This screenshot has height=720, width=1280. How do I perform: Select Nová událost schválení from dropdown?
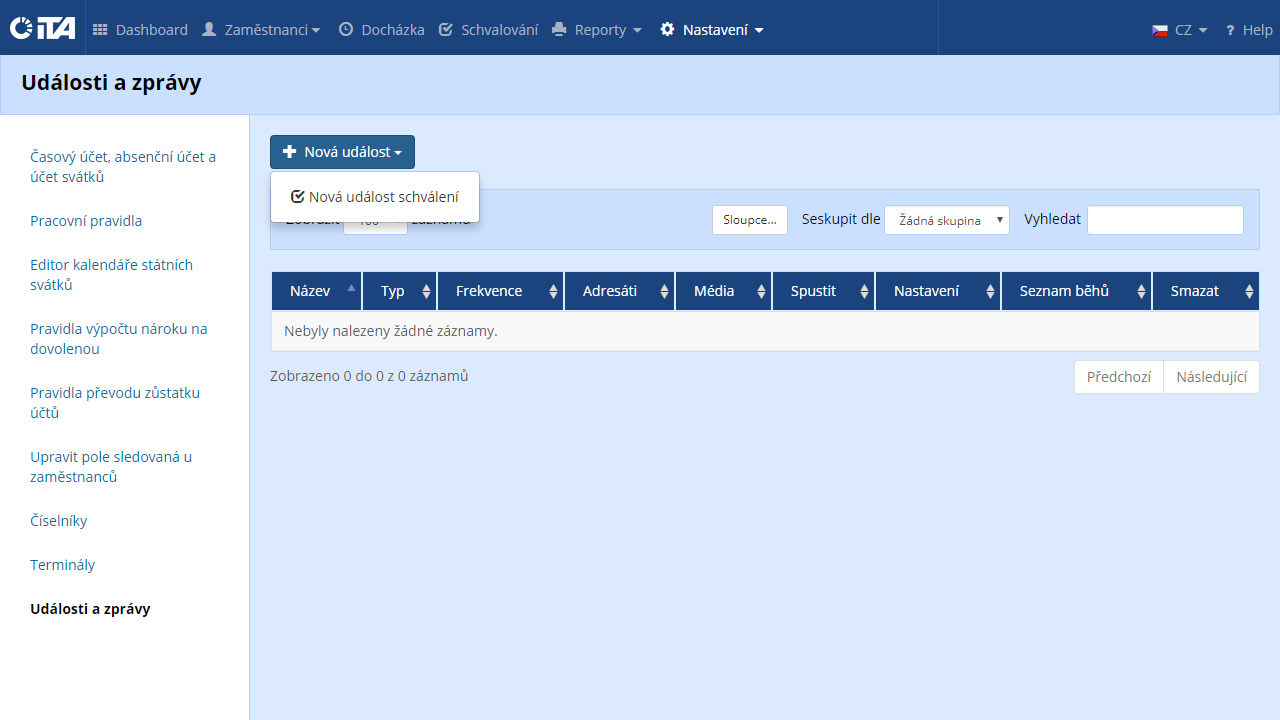[375, 197]
